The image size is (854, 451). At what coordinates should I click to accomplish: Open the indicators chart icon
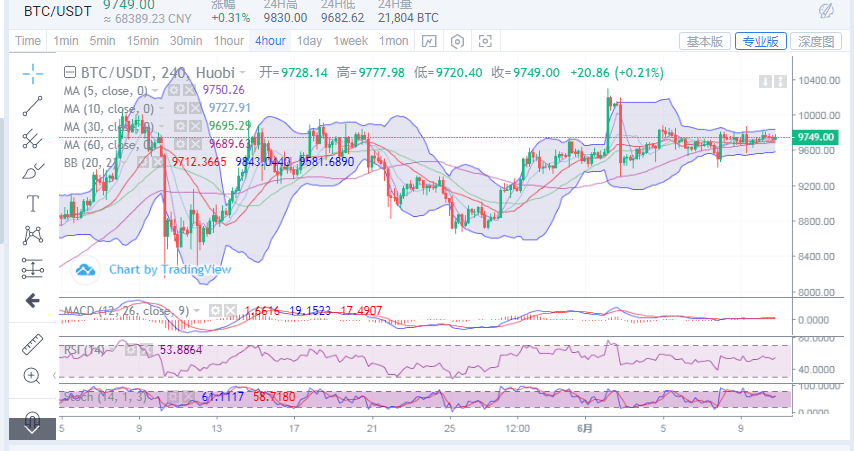[429, 41]
